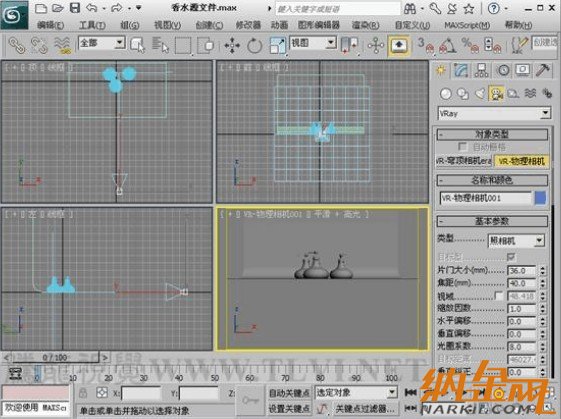The width and height of the screenshot is (561, 419).
Task: Click the 自动关键点 auto key button
Action: (x=289, y=393)
